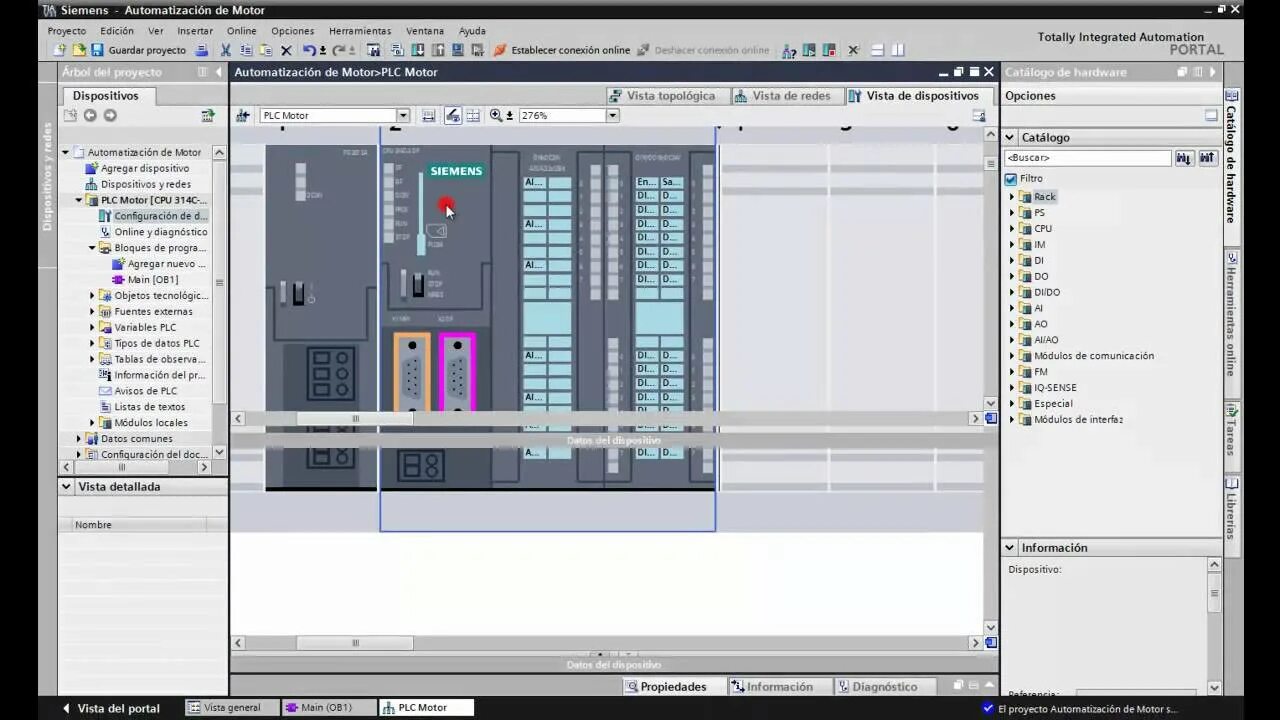Screen dimensions: 1280x720
Task: Select Avisos de PLC in tree
Action: (x=145, y=391)
